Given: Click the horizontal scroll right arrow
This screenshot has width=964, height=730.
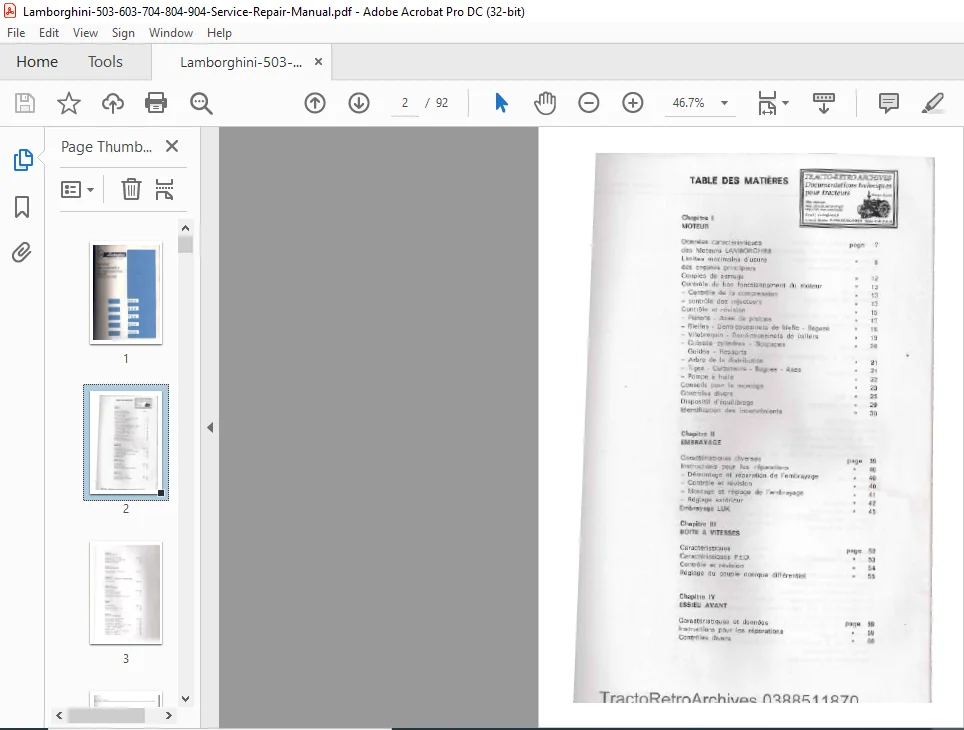Looking at the screenshot, I should tap(168, 715).
